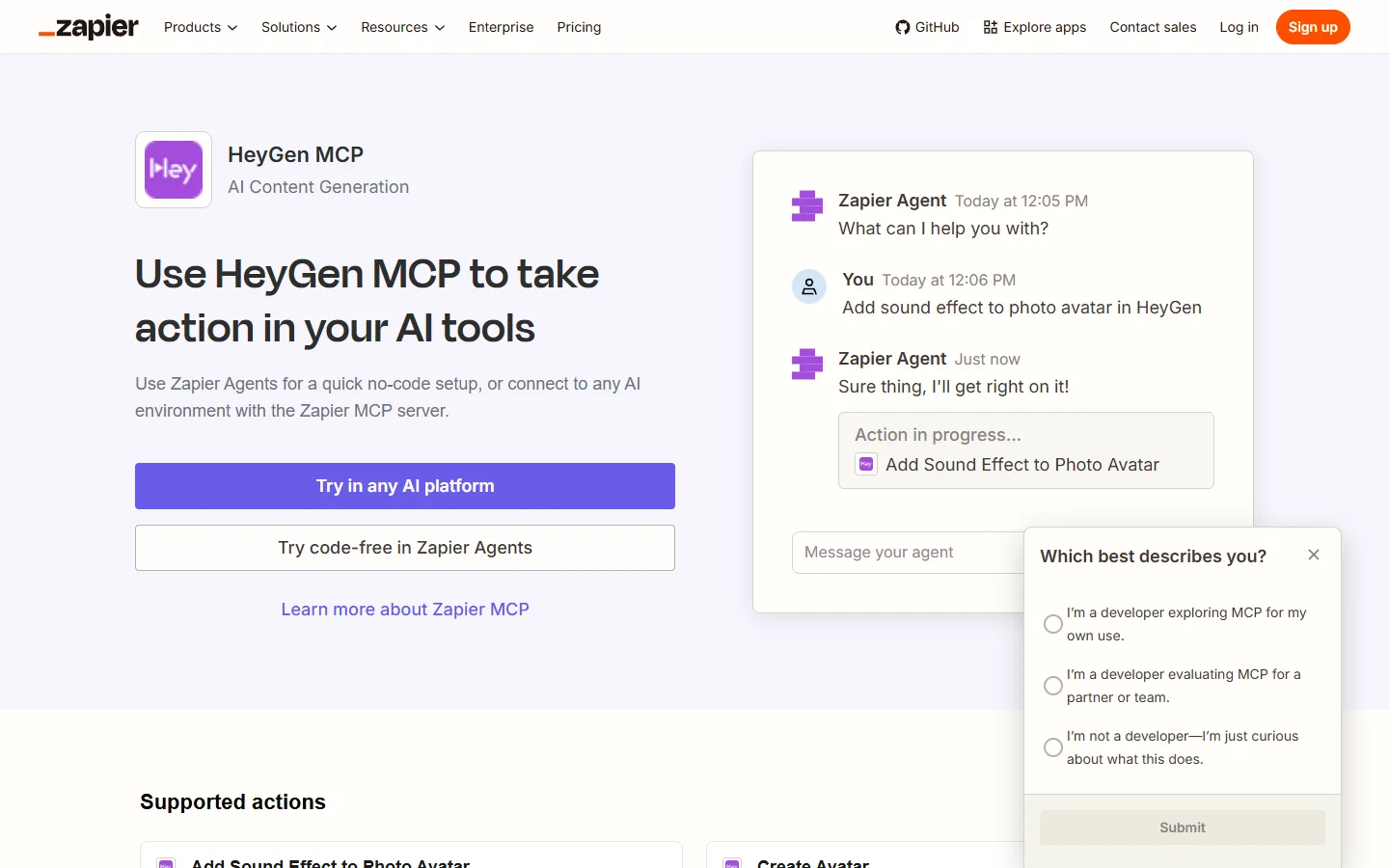
Task: Click the 'Supported actions' heading
Action: tap(232, 802)
